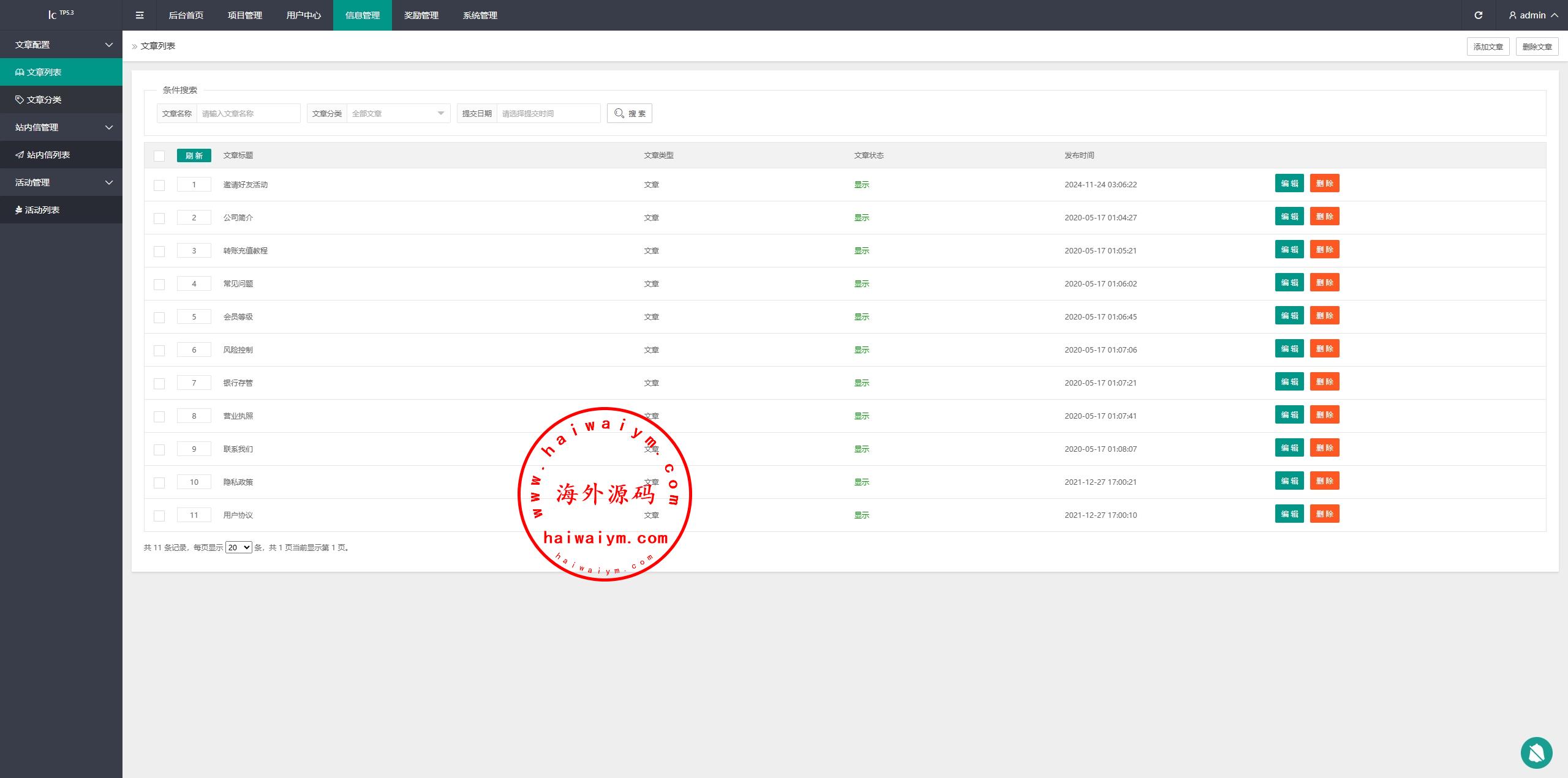Toggle the select-all checkbox in table header
Screen dimensions: 1568x778
coord(159,155)
